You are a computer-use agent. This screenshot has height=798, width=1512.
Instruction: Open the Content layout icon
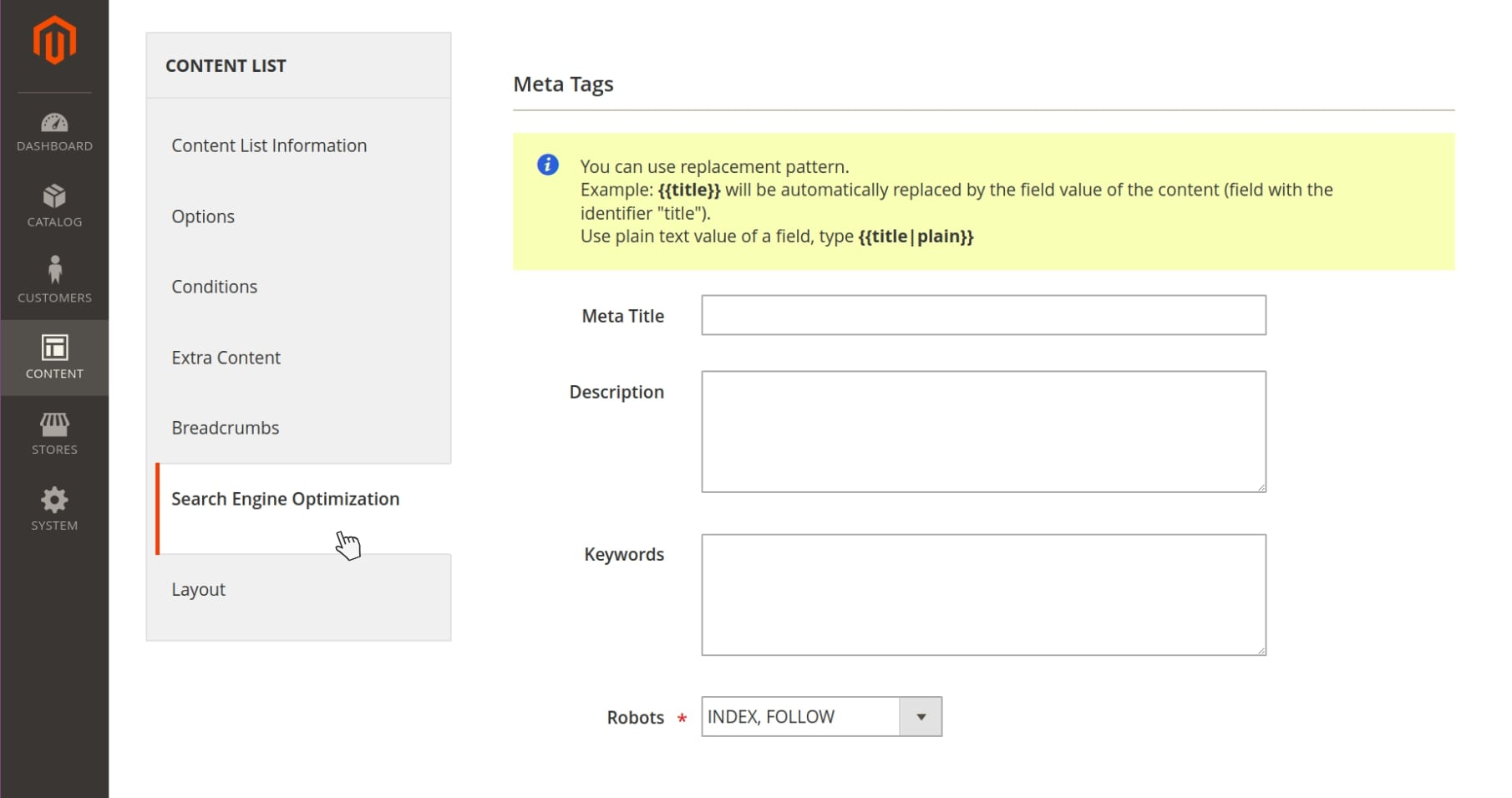(54, 348)
